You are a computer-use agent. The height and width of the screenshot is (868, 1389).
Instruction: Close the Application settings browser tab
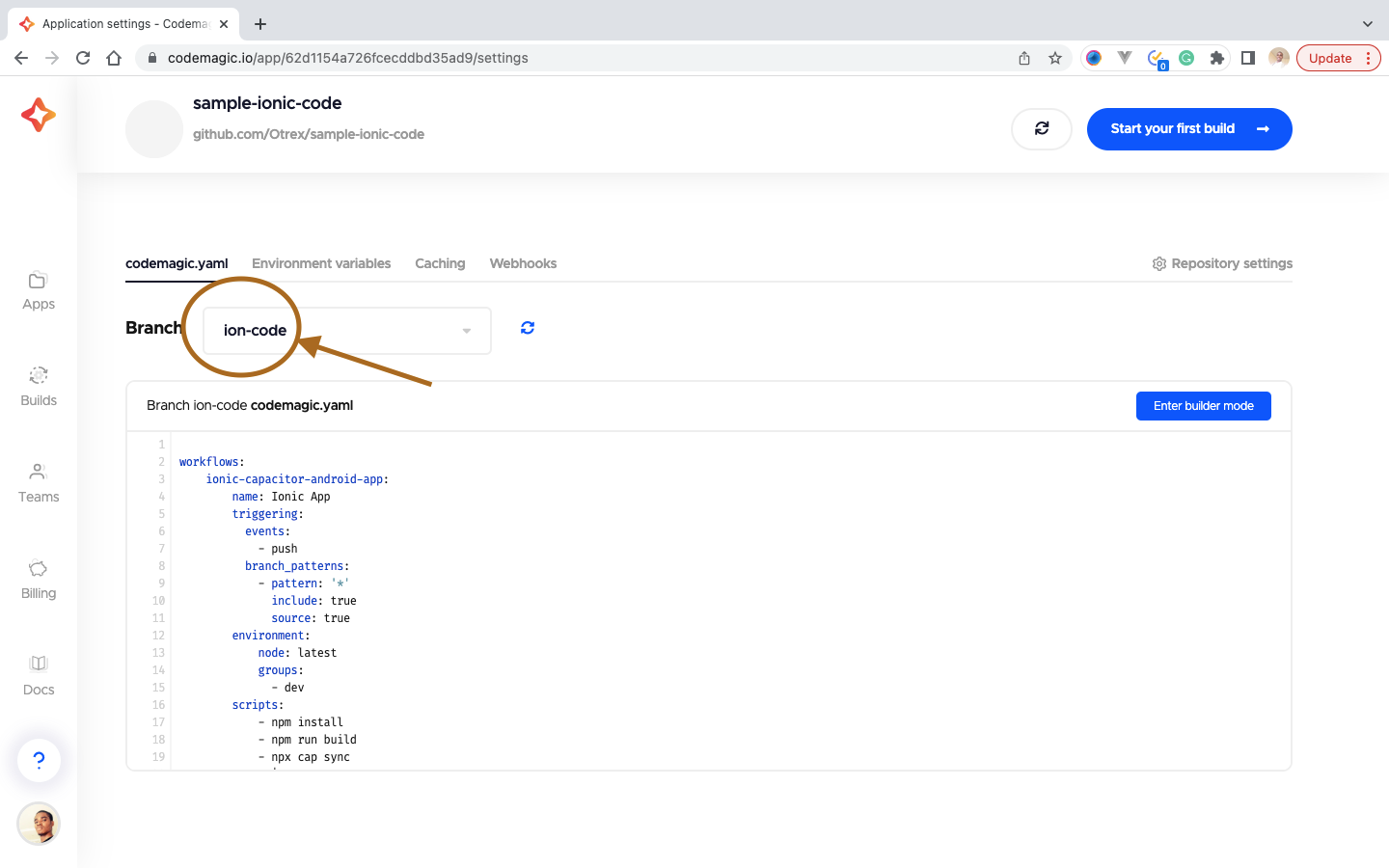(x=223, y=24)
